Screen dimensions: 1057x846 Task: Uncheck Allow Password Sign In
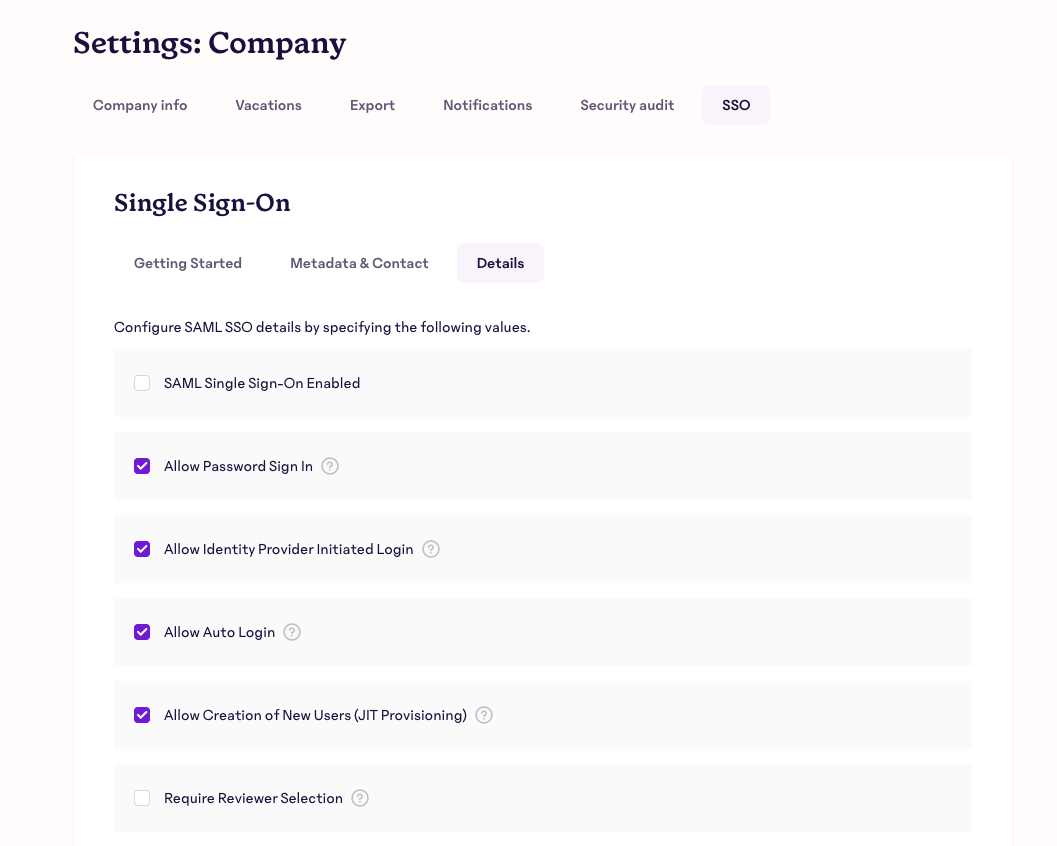click(142, 466)
